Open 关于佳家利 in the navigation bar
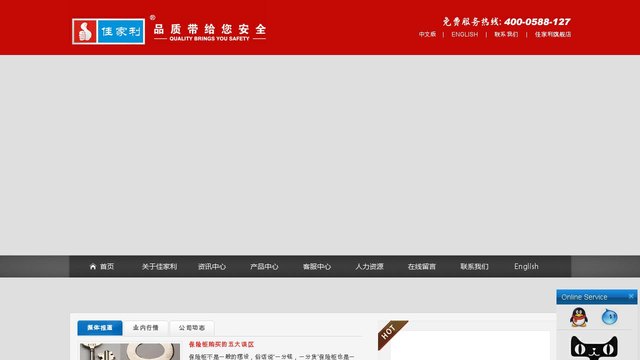The height and width of the screenshot is (360, 640). coord(159,267)
